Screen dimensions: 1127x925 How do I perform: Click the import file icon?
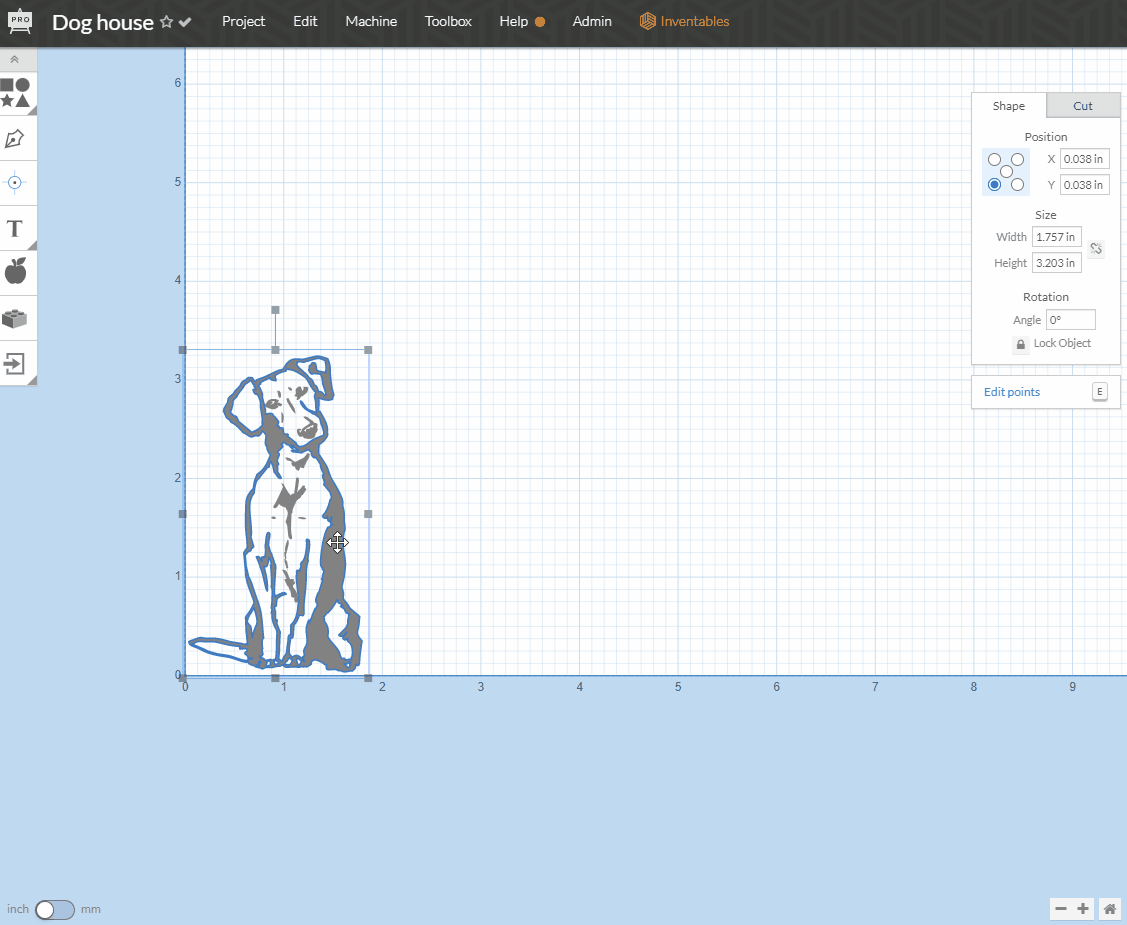15,363
